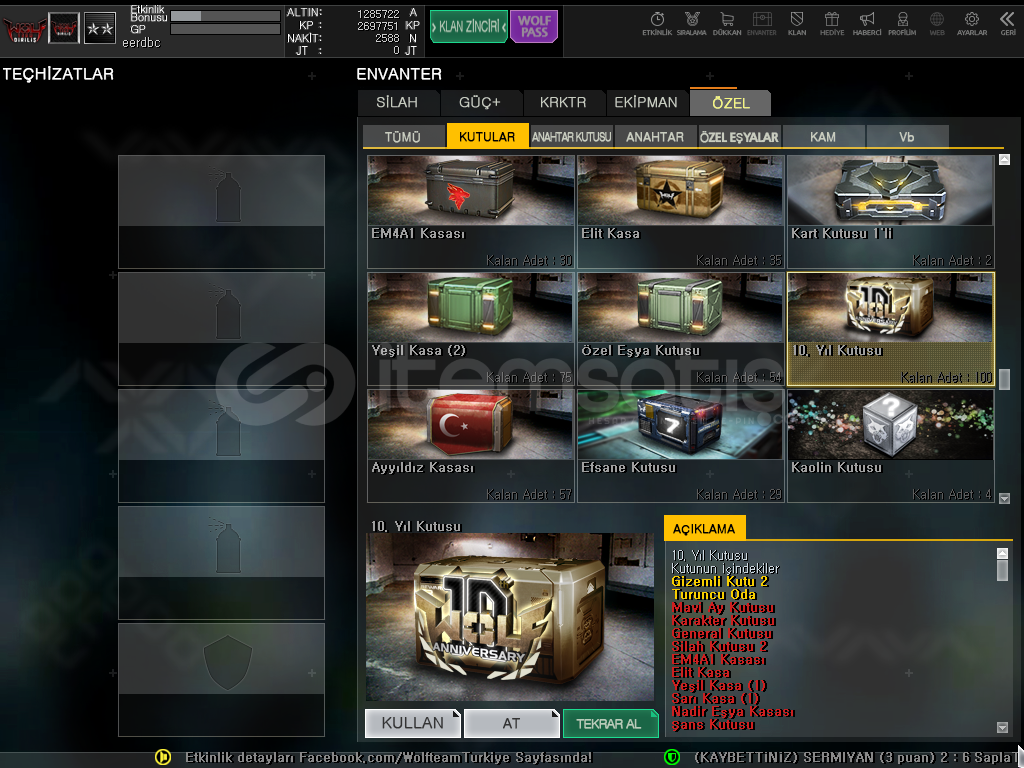Click 'Turuncu Oda' in description list
Screen dimensions: 1024x768
714,594
